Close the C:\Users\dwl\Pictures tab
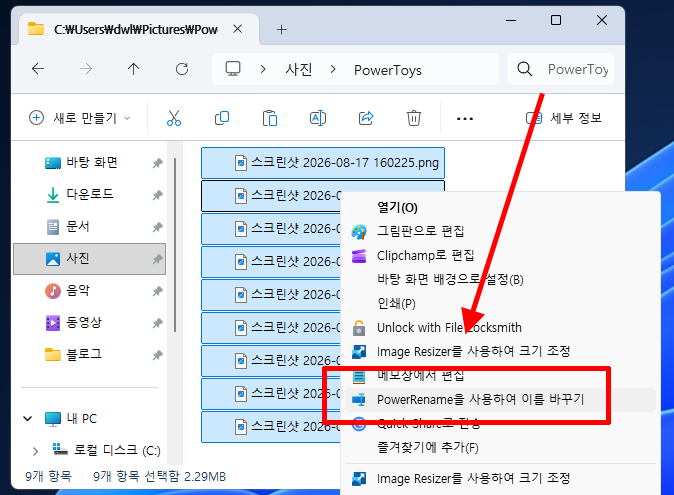This screenshot has width=674, height=495. point(238,29)
